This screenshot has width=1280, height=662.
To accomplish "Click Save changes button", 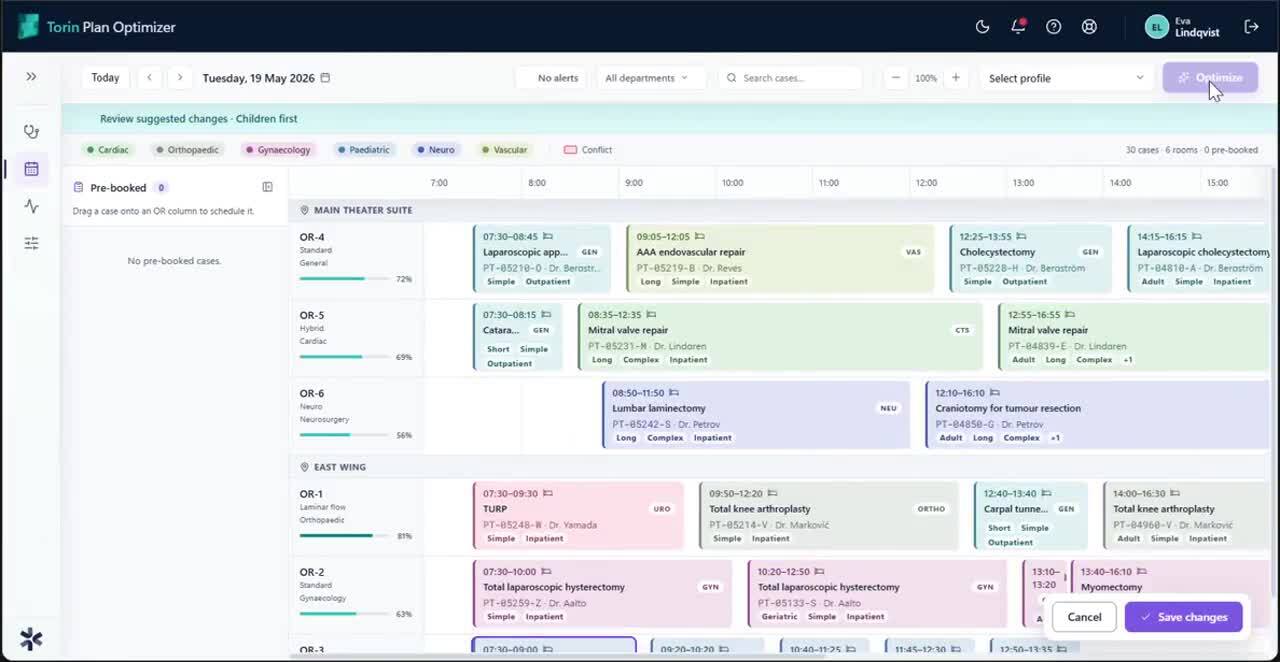I will 1183,617.
